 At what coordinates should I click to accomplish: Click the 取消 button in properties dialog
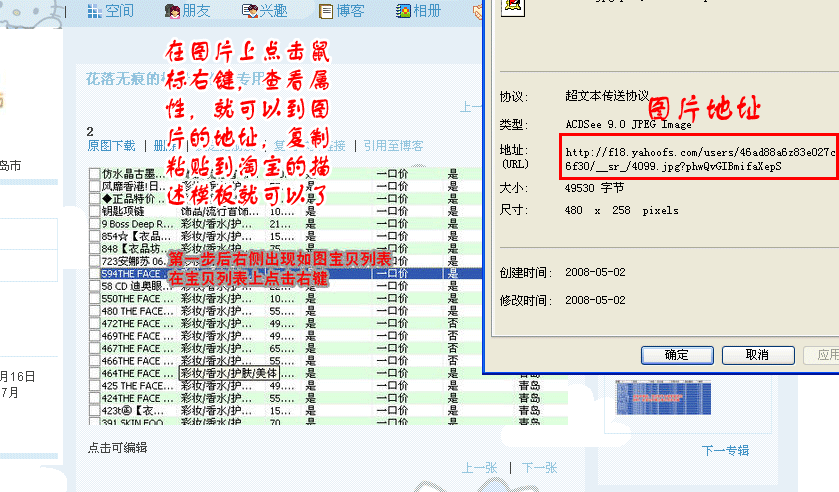tap(758, 355)
